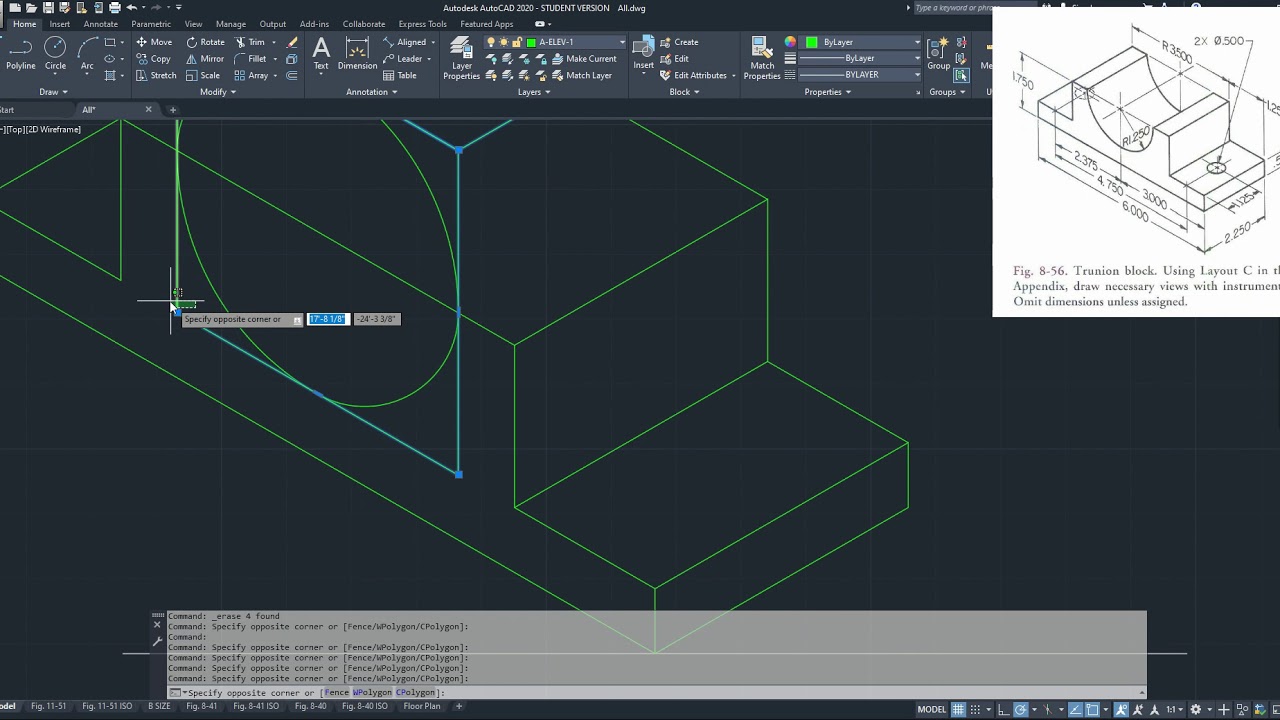
Task: Click the Undo arrow icon
Action: (x=131, y=8)
